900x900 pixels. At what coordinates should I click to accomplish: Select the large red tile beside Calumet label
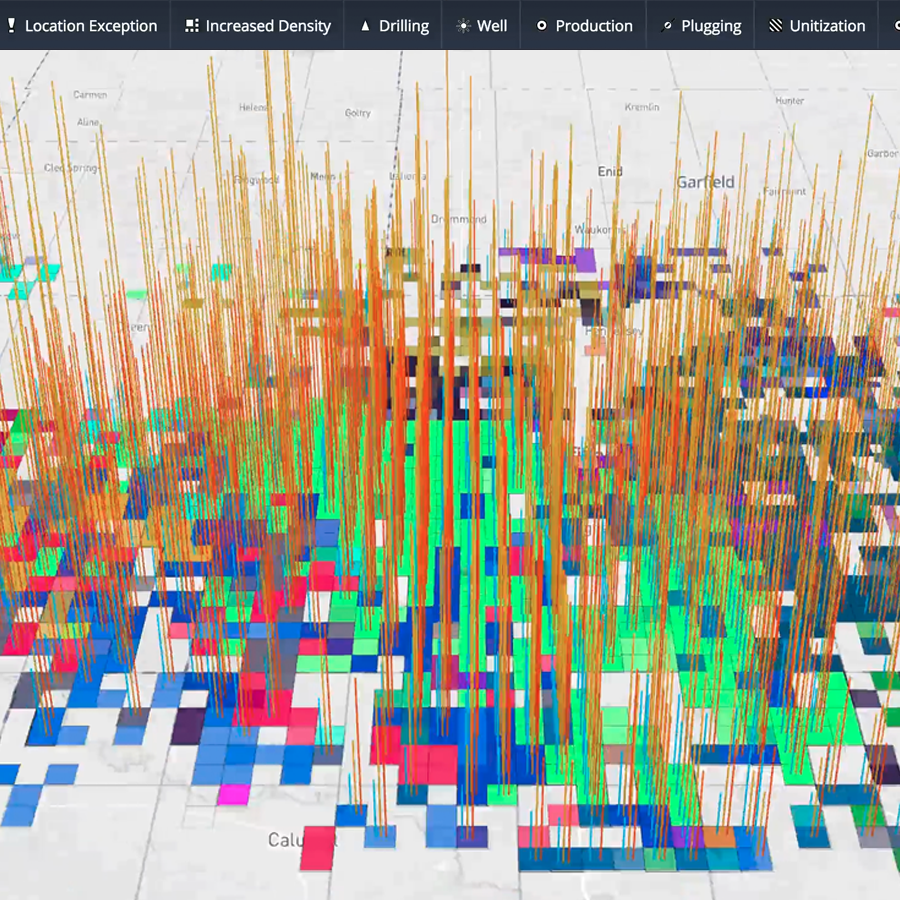click(x=318, y=847)
